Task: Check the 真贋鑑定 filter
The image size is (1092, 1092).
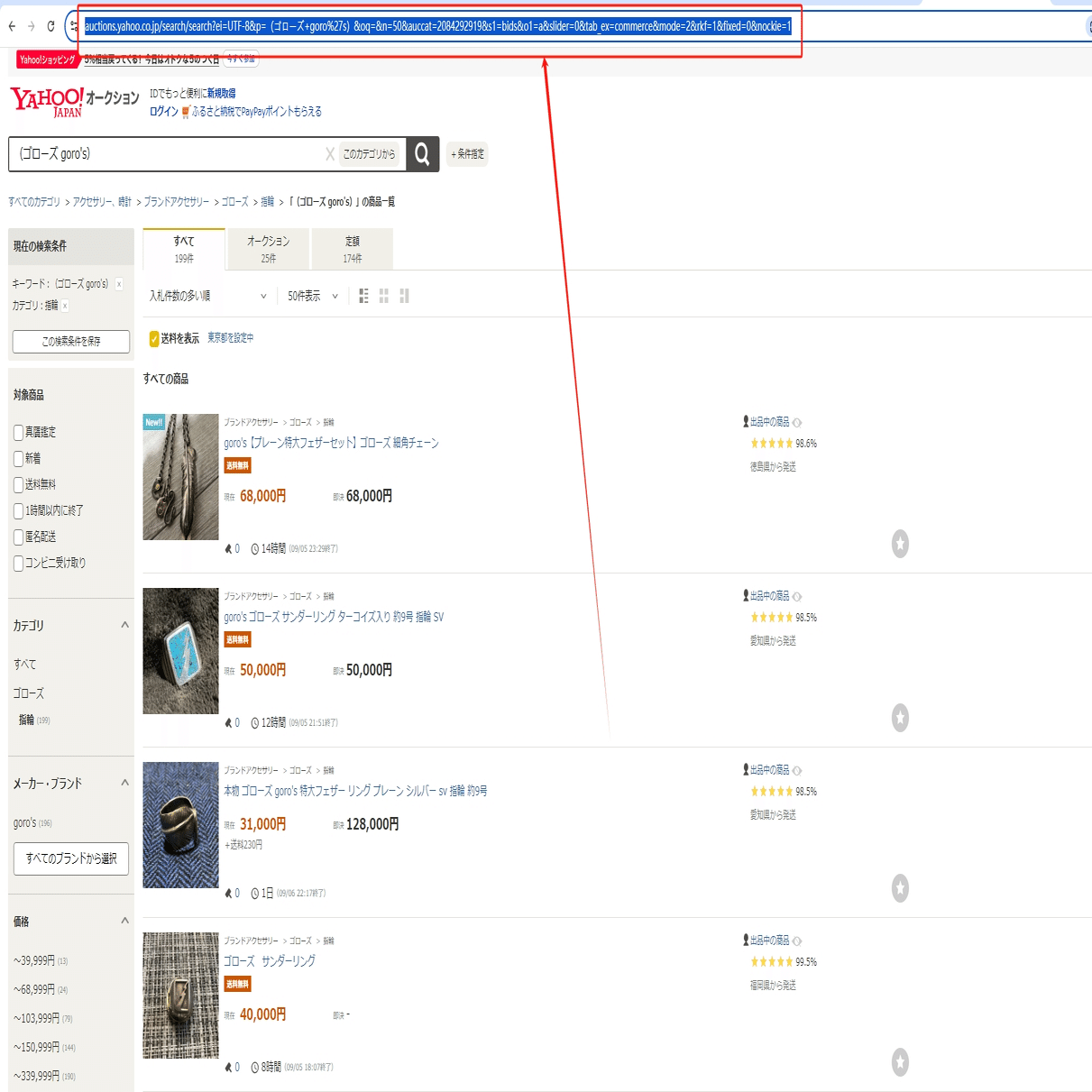Action: [19, 433]
